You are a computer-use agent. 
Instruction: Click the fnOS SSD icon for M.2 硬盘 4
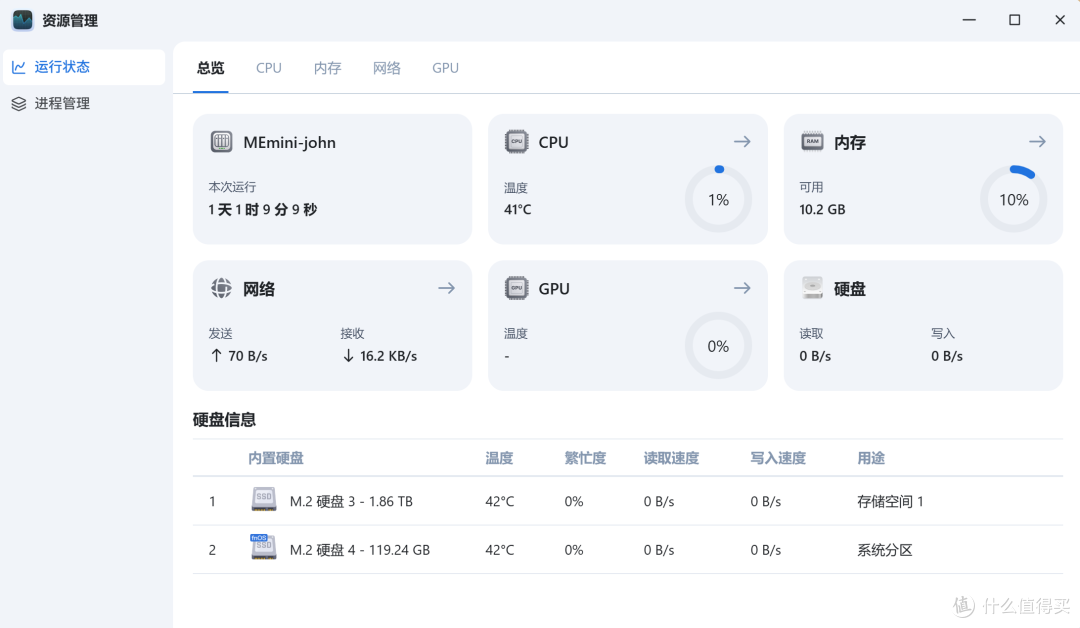(x=263, y=547)
